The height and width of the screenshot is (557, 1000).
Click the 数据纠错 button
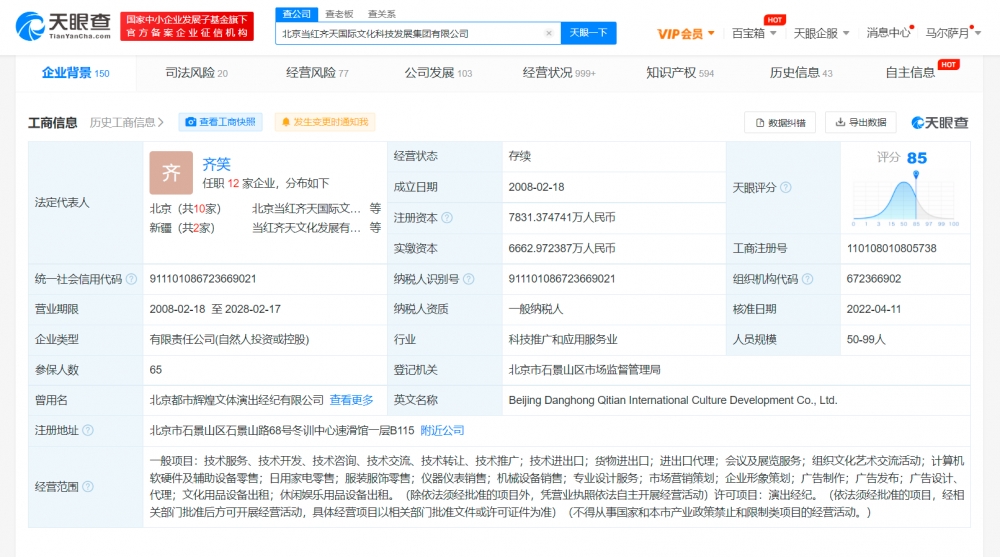click(781, 123)
